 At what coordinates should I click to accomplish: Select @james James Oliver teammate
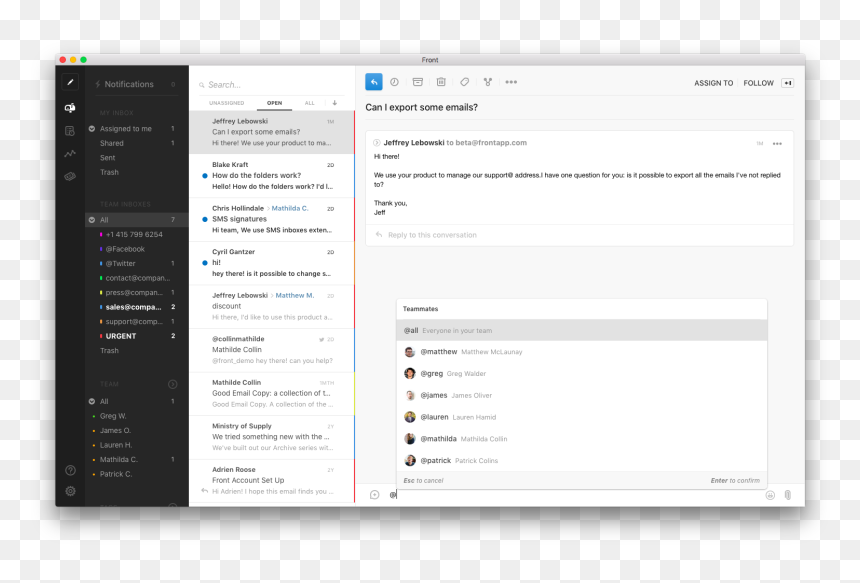(x=581, y=395)
